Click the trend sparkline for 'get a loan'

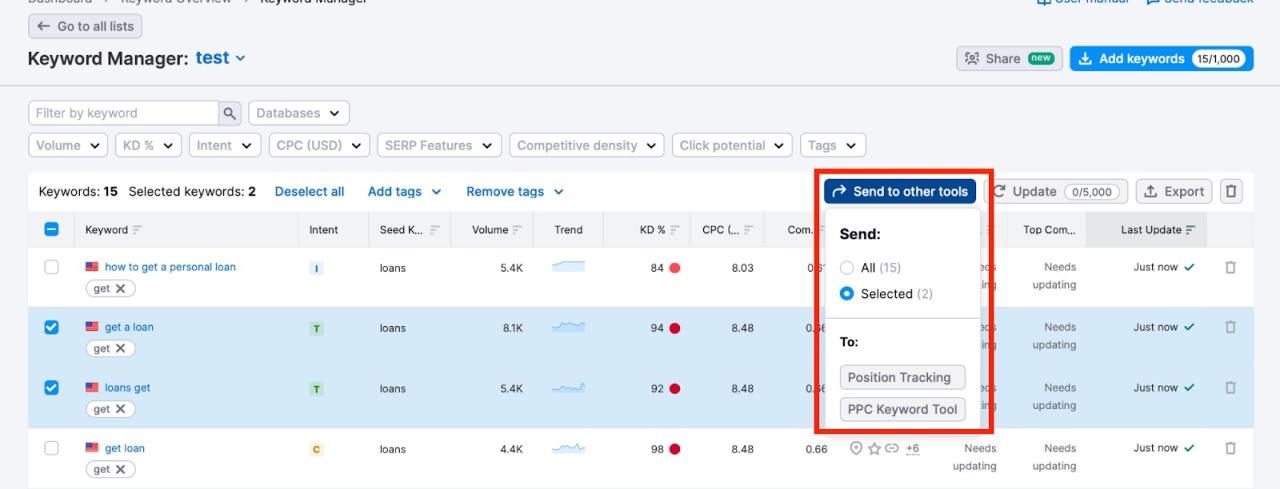[x=568, y=327]
